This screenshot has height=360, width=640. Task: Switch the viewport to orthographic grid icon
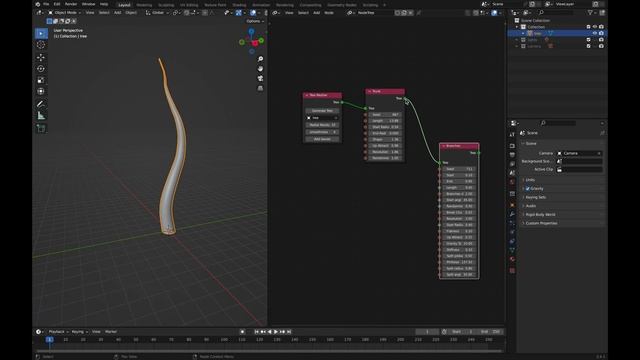260,88
